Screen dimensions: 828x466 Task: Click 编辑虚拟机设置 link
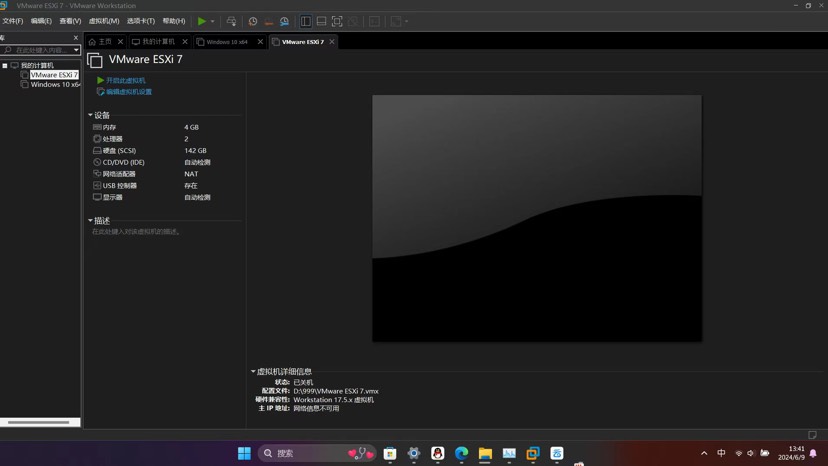pyautogui.click(x=129, y=92)
